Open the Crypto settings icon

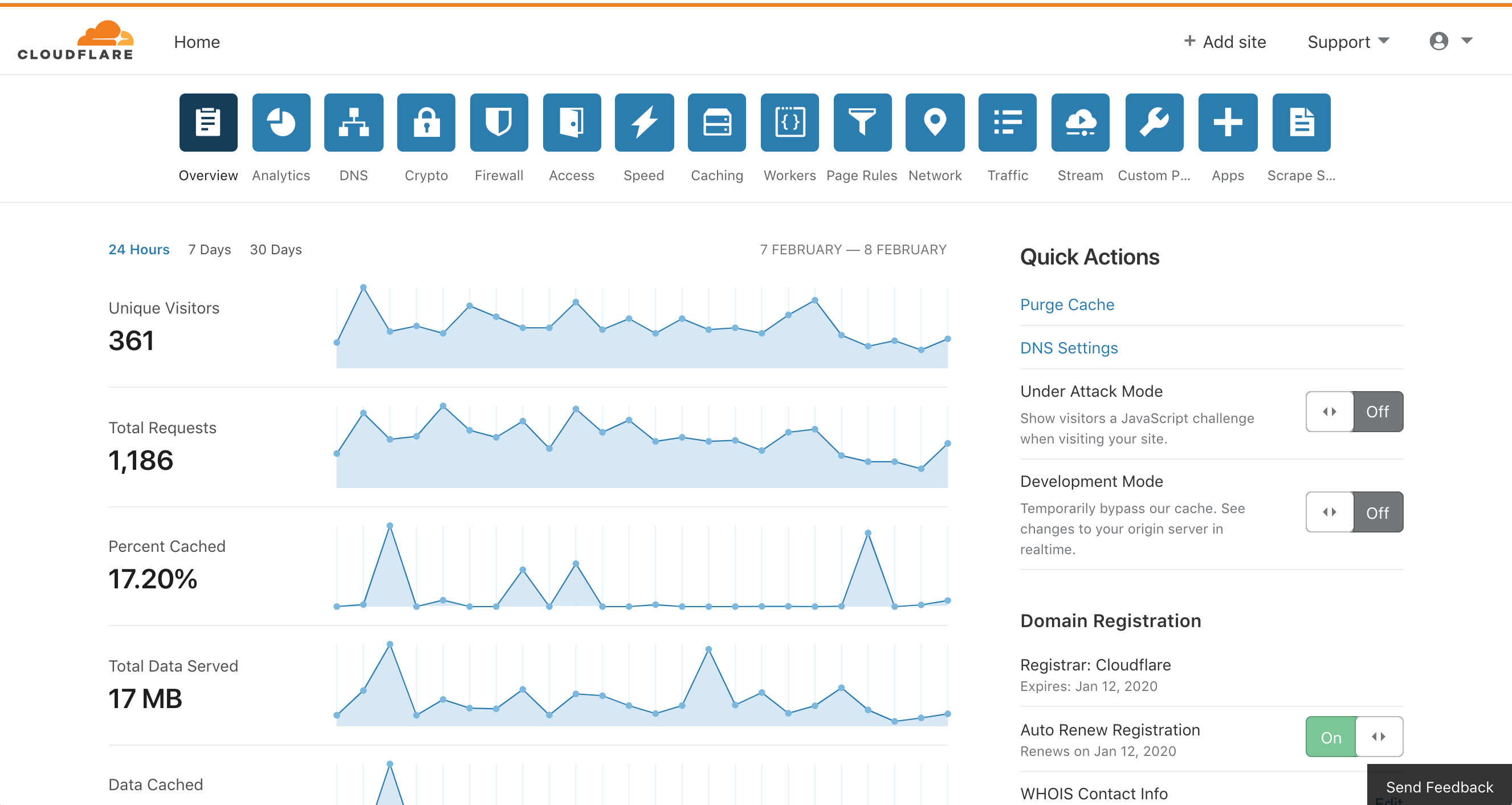click(x=426, y=122)
